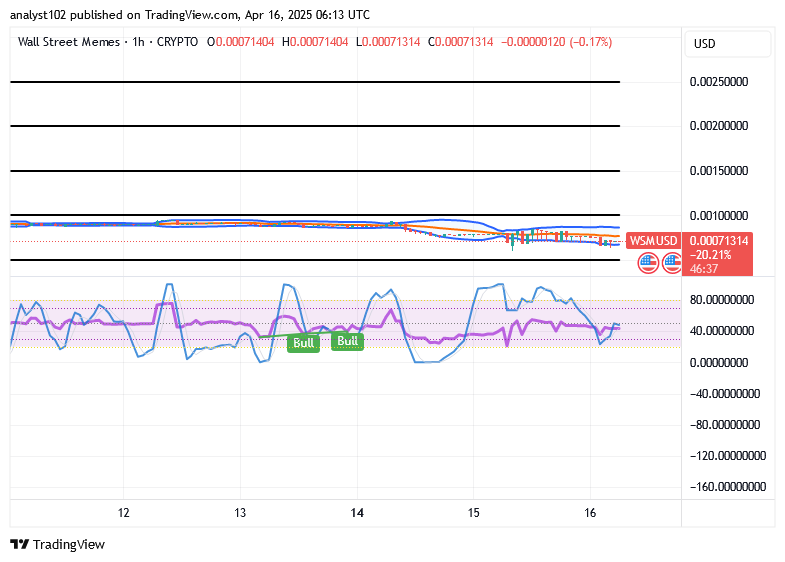Click the 46:37 countdown timer
The image size is (785, 562).
pos(704,269)
